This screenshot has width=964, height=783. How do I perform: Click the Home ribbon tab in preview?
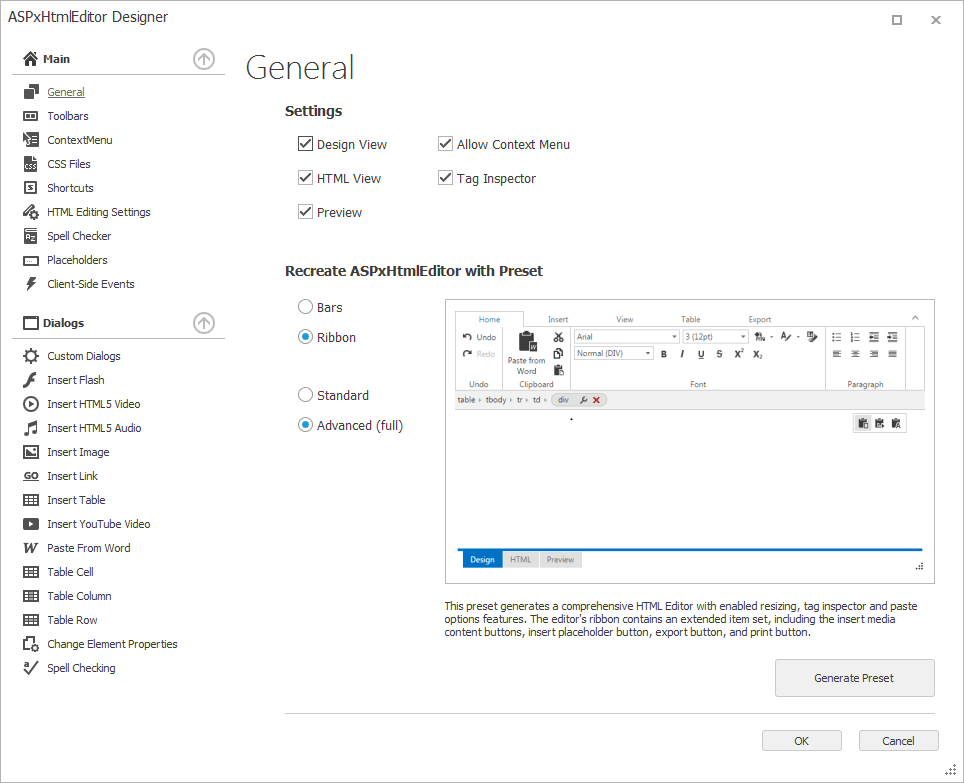coord(489,320)
